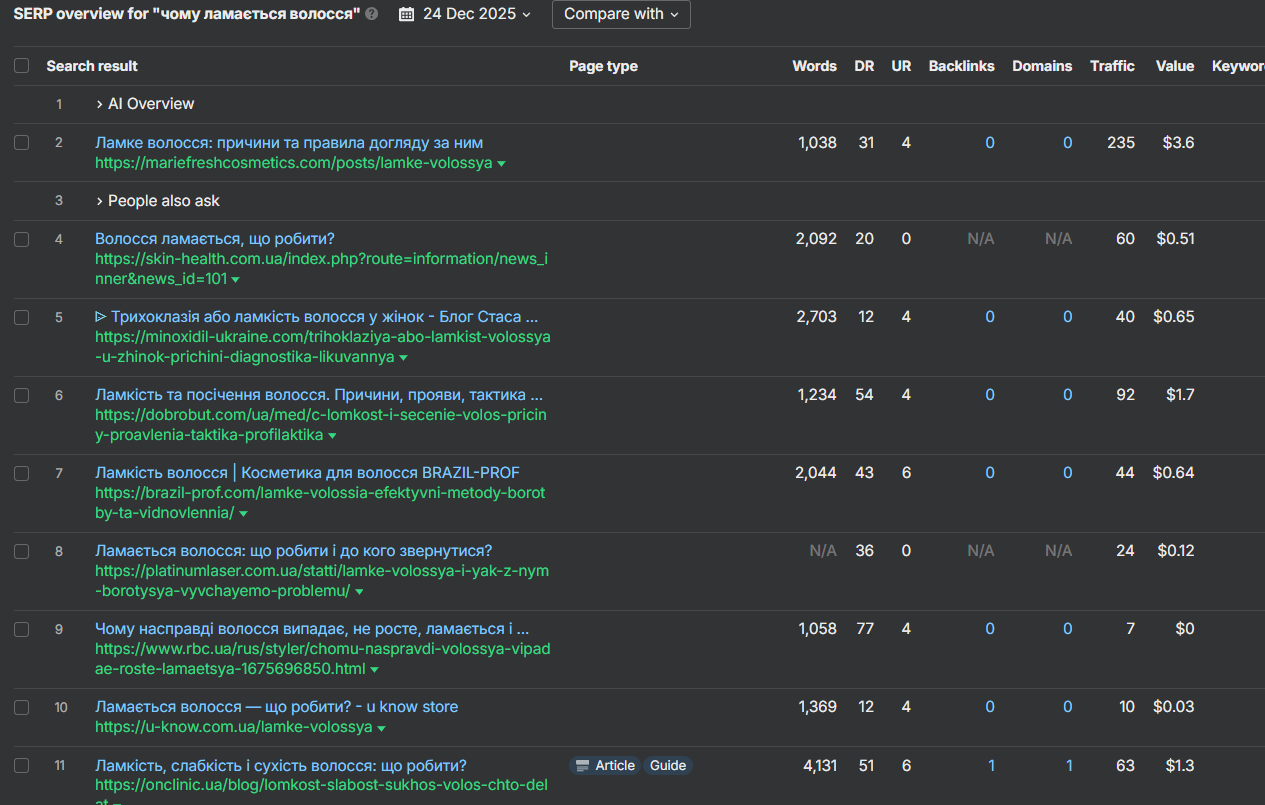
Task: Click the dobrobut.com URL
Action: [321, 425]
